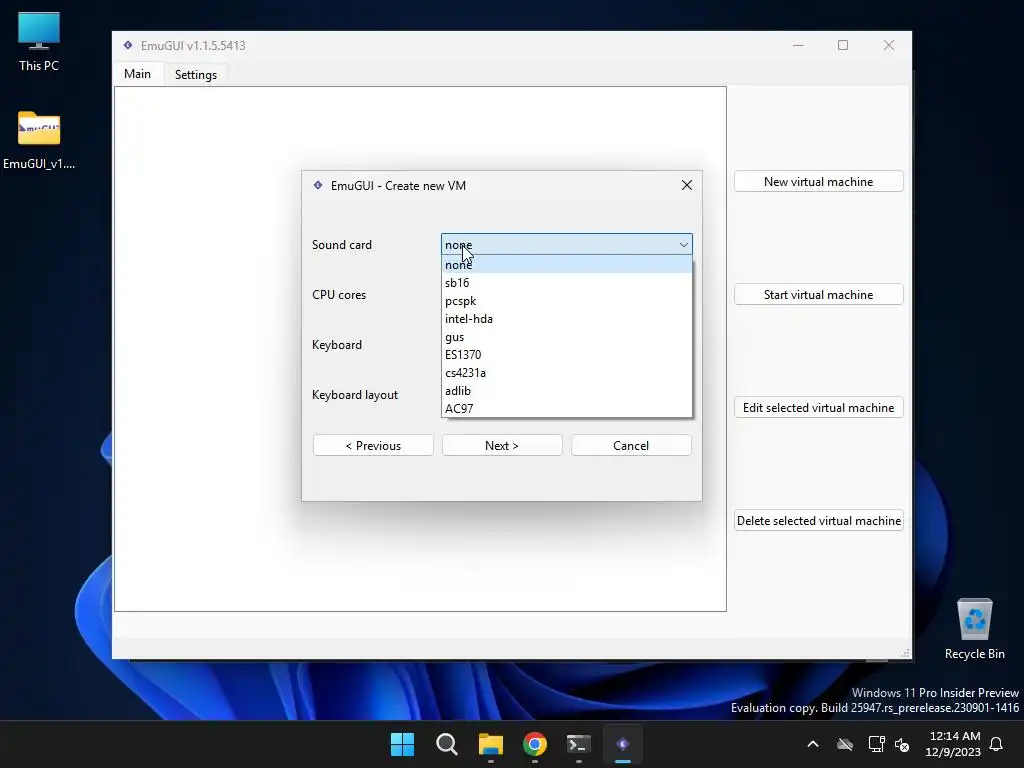Click the Keyboard label

337,345
